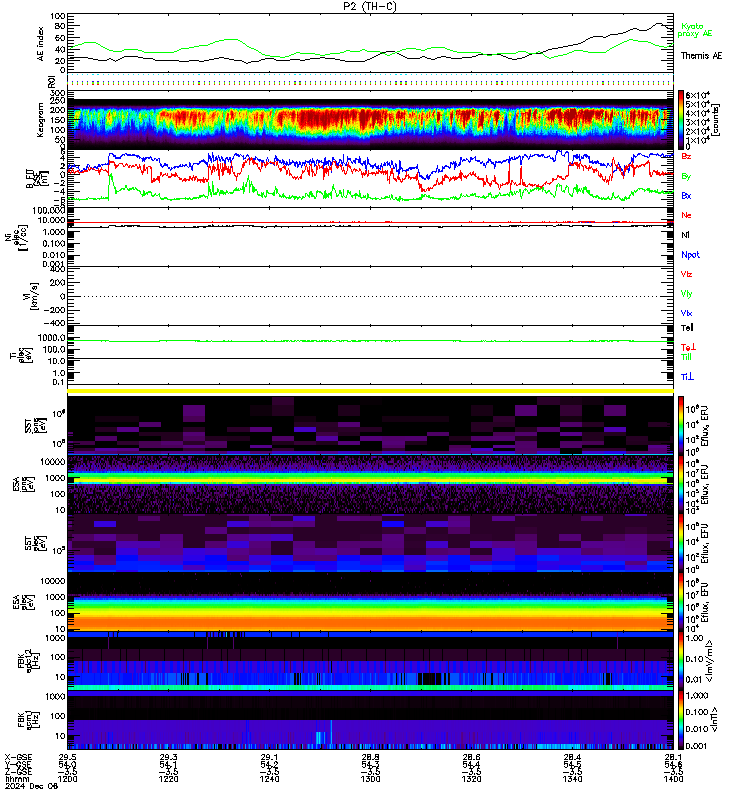Select the blue Vix legend label
This screenshot has width=750, height=800.
click(686, 313)
